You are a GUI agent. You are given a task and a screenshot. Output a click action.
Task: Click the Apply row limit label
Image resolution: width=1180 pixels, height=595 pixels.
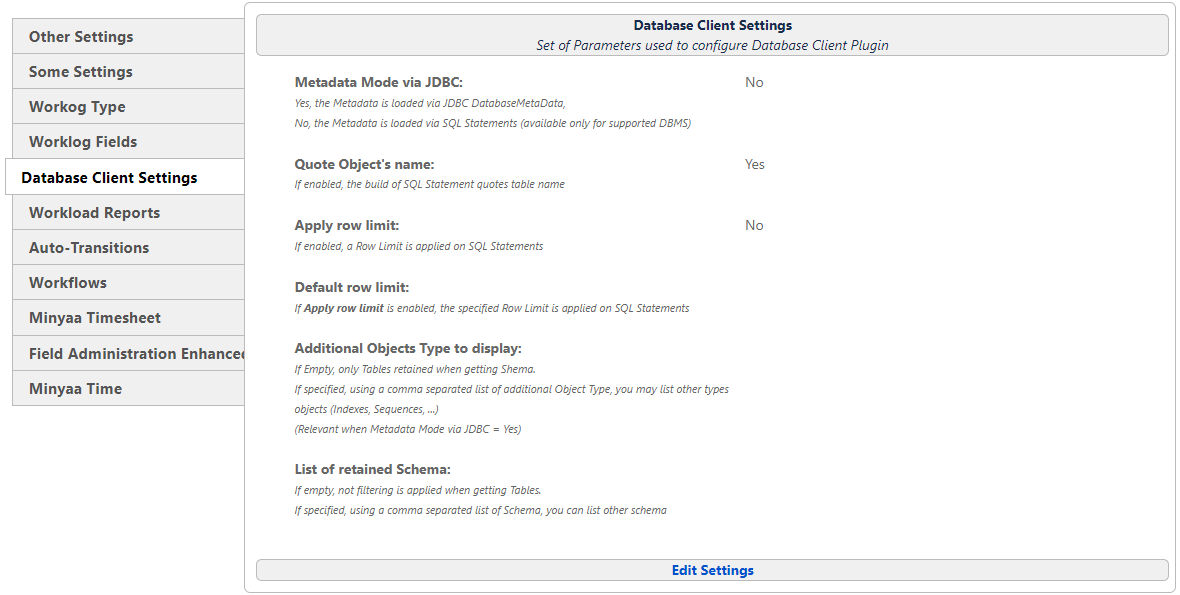(x=346, y=226)
